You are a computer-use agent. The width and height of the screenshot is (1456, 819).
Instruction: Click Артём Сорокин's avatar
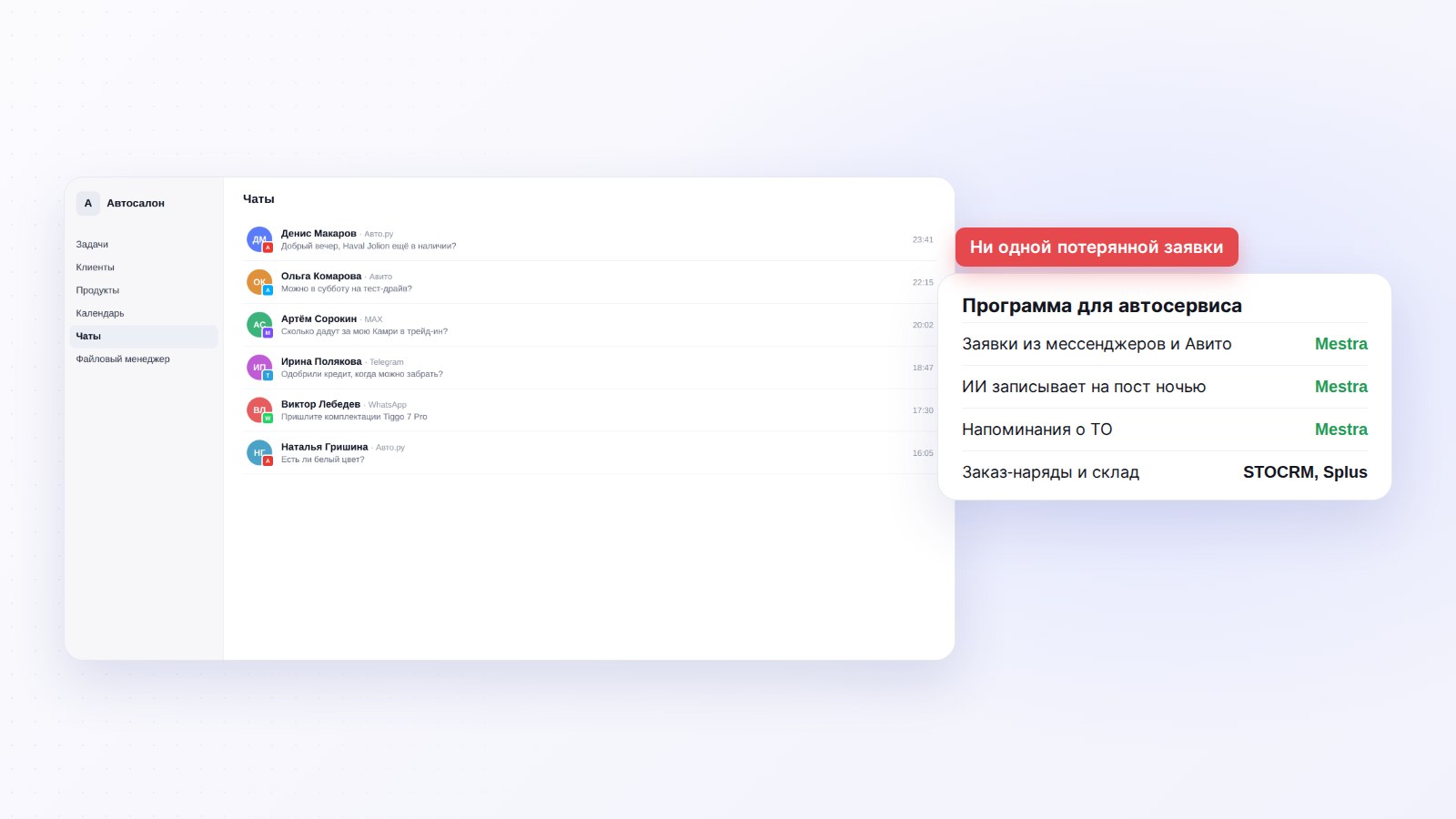click(259, 325)
